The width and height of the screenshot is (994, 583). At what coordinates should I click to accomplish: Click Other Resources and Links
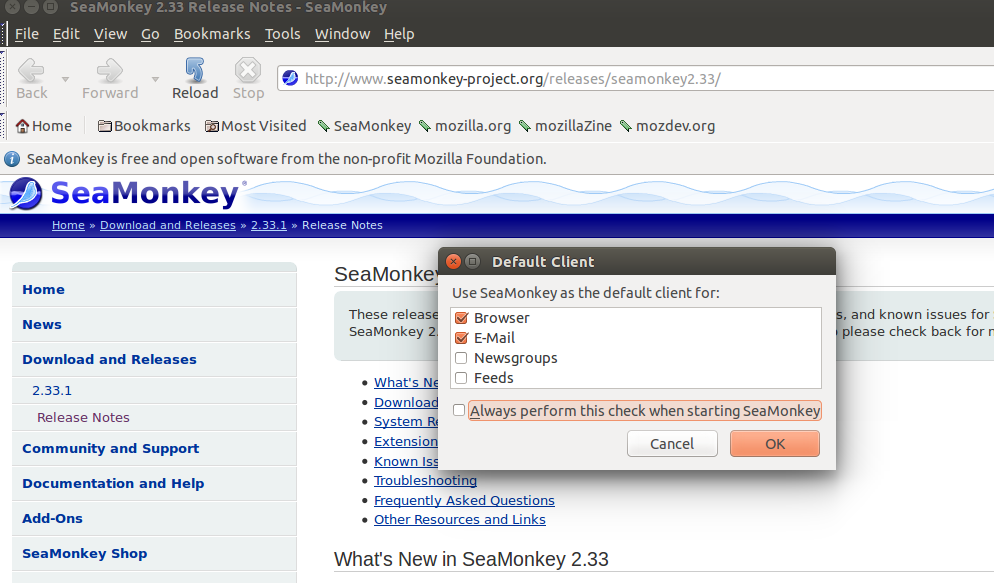point(460,520)
